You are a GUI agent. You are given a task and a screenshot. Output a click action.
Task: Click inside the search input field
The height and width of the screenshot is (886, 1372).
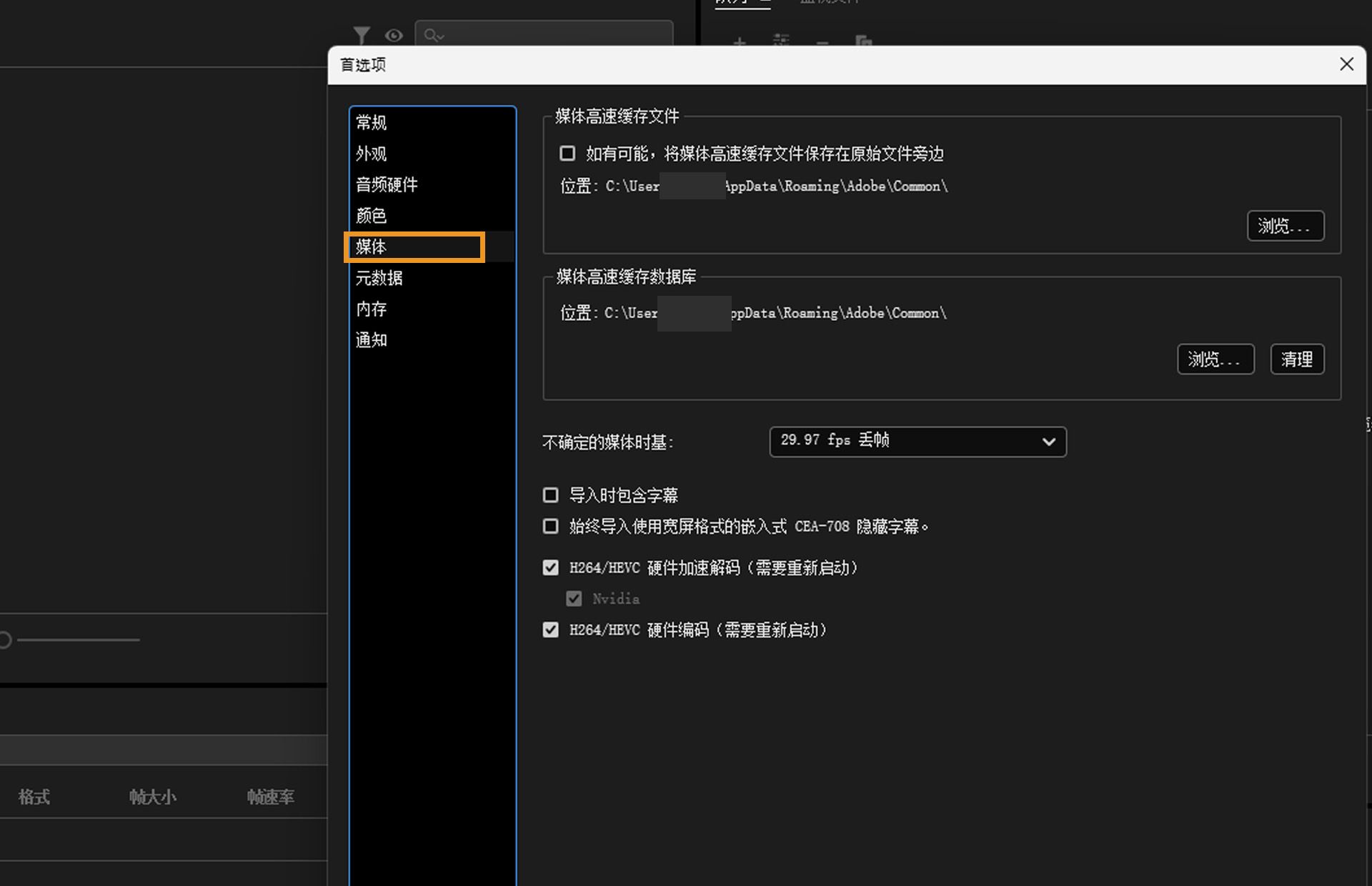tap(557, 35)
